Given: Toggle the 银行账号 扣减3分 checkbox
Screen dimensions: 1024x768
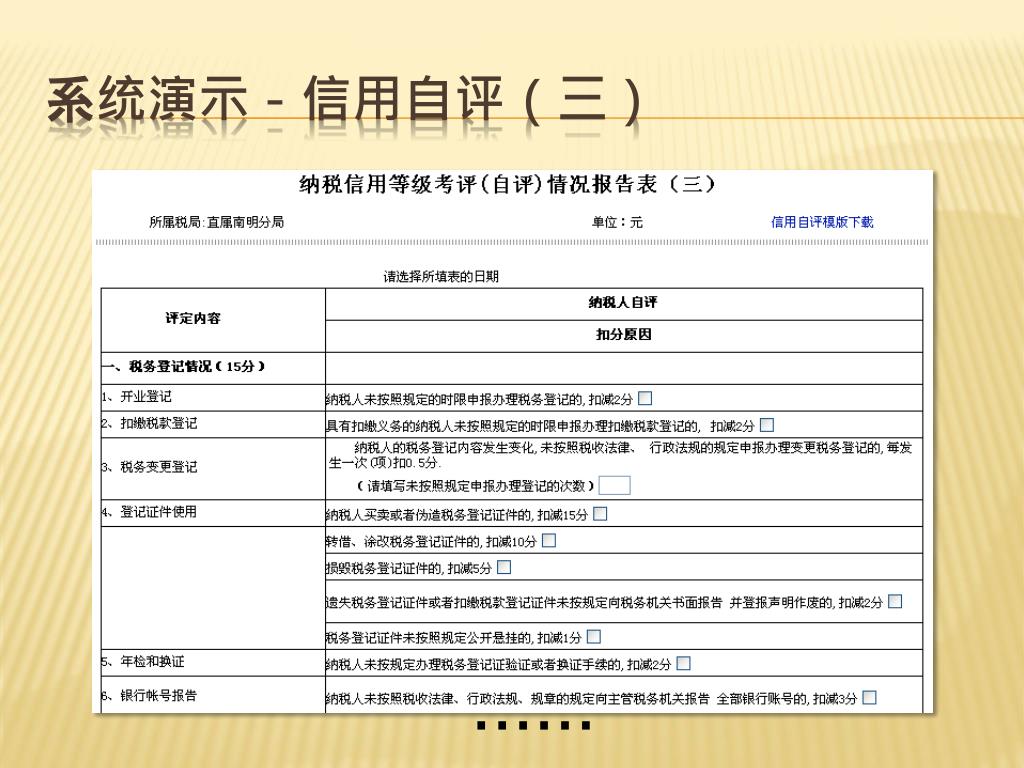Looking at the screenshot, I should (869, 697).
